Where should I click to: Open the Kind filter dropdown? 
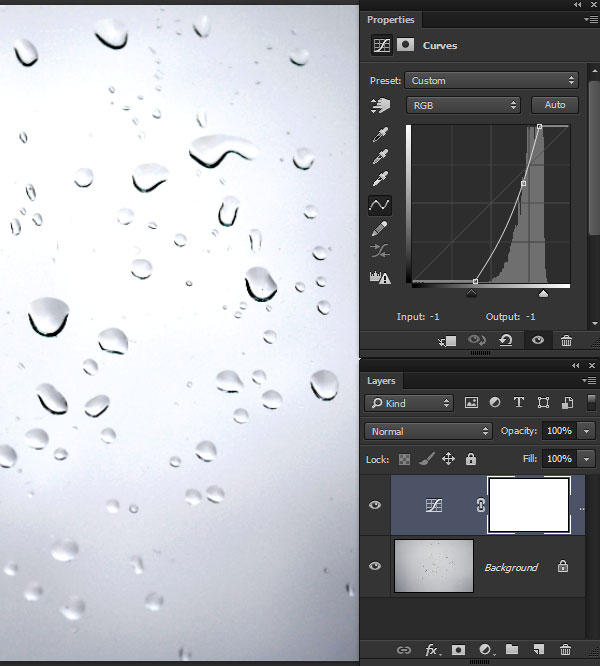point(409,403)
